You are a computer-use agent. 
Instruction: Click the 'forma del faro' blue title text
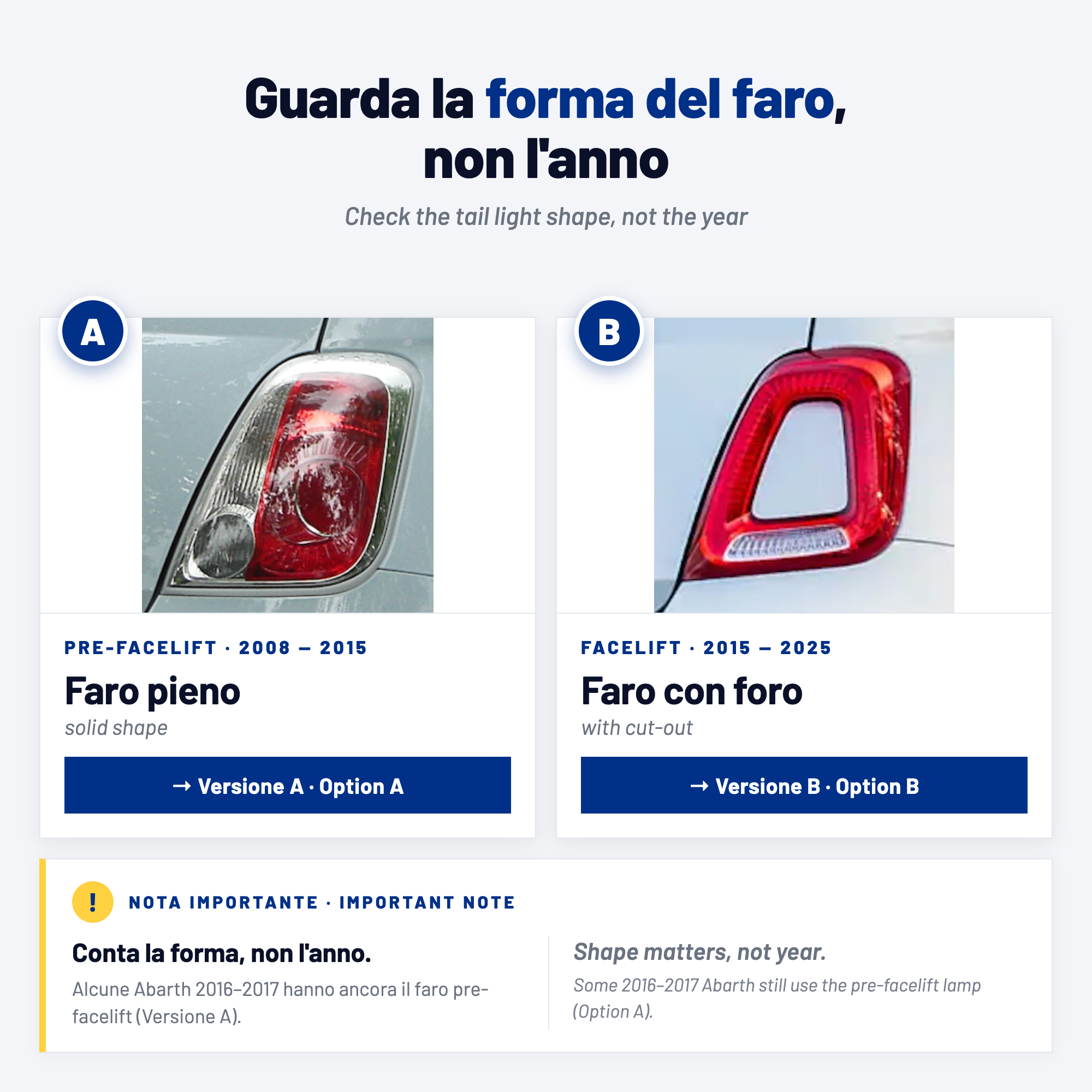661,99
